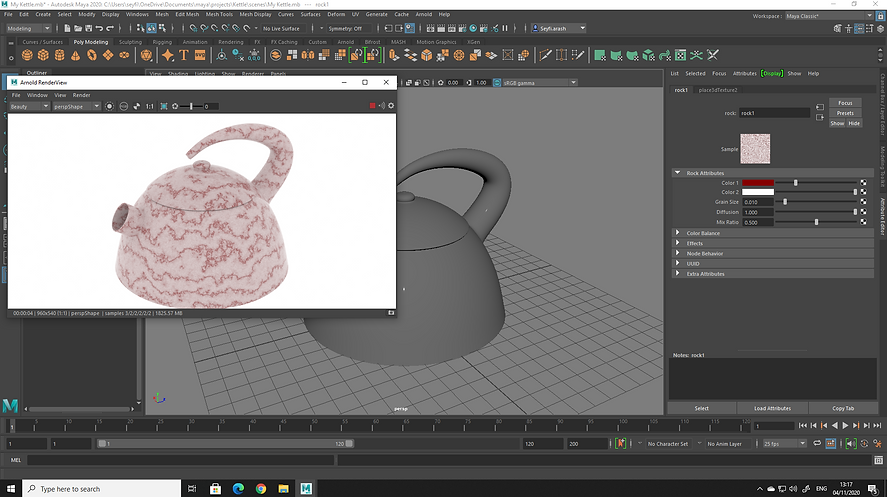Open the Workspace Maya Classic dropdown
887x497 pixels.
pyautogui.click(x=829, y=16)
